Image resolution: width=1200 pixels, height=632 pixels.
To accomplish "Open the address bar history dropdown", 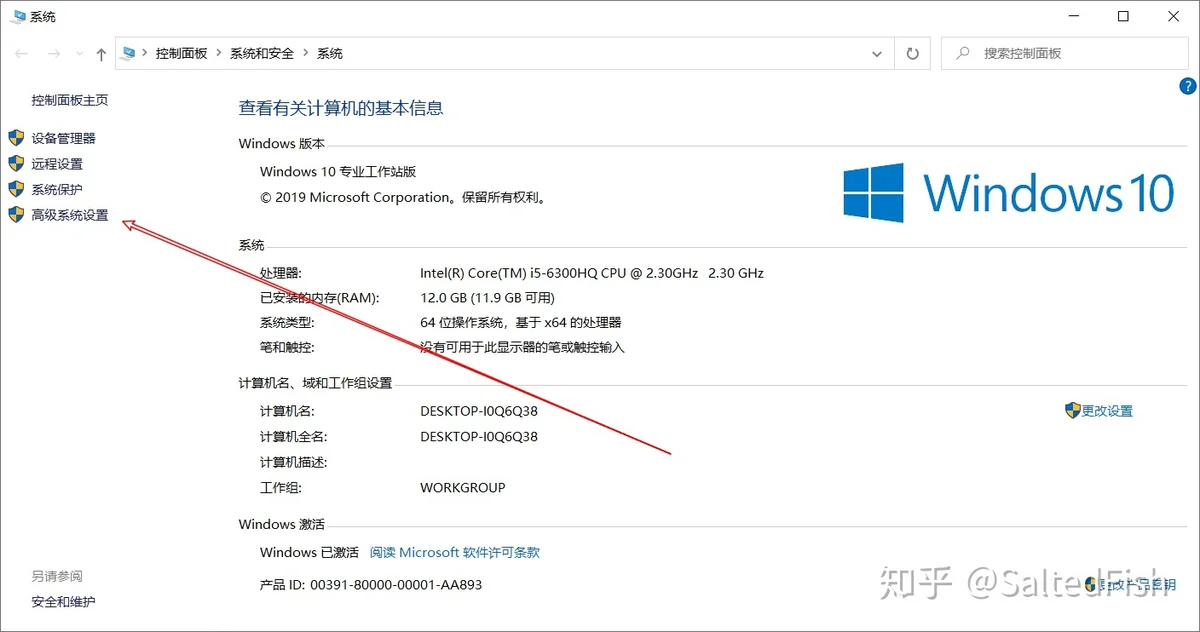I will pos(877,54).
